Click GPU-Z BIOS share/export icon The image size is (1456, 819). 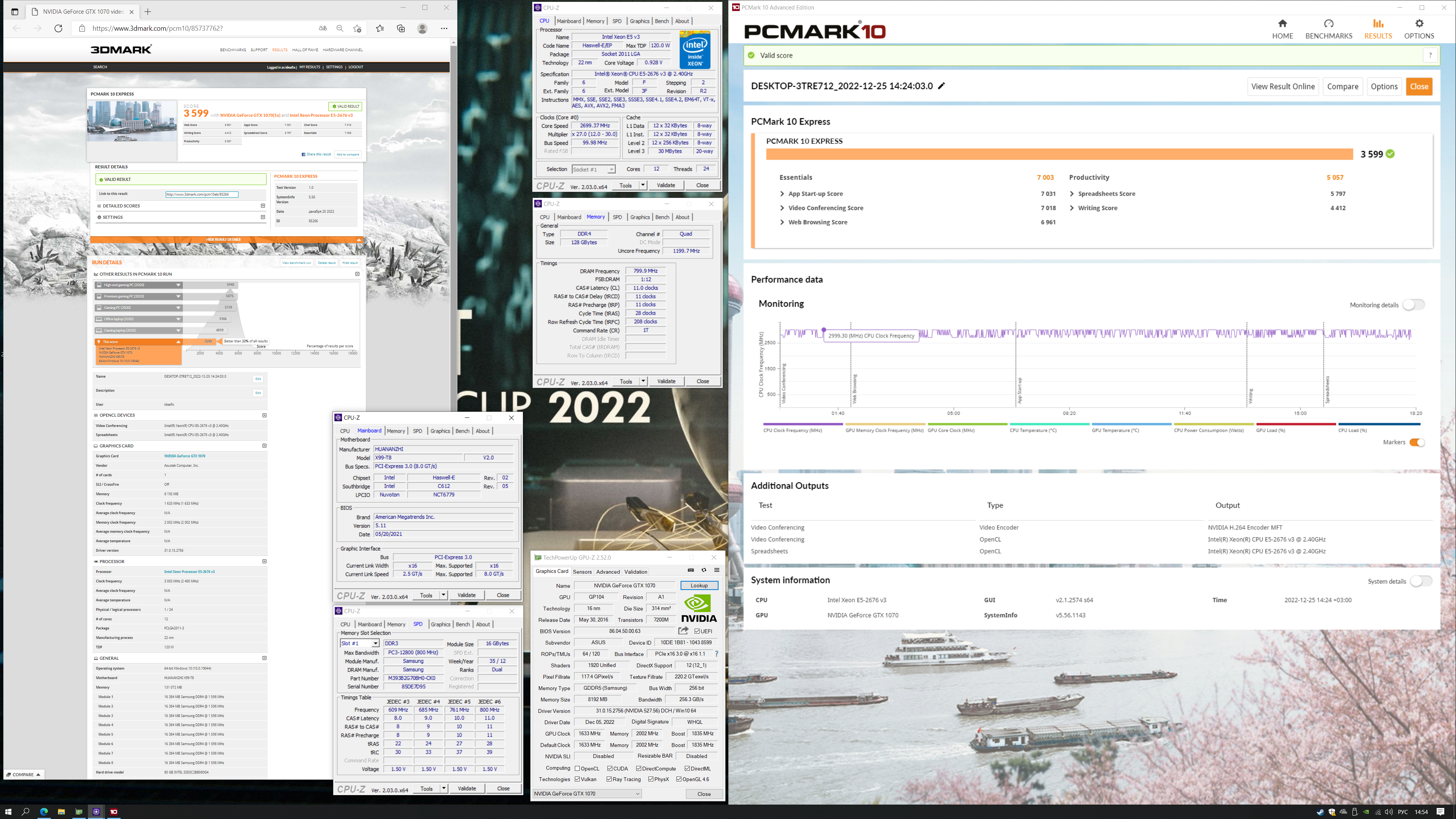tap(683, 631)
